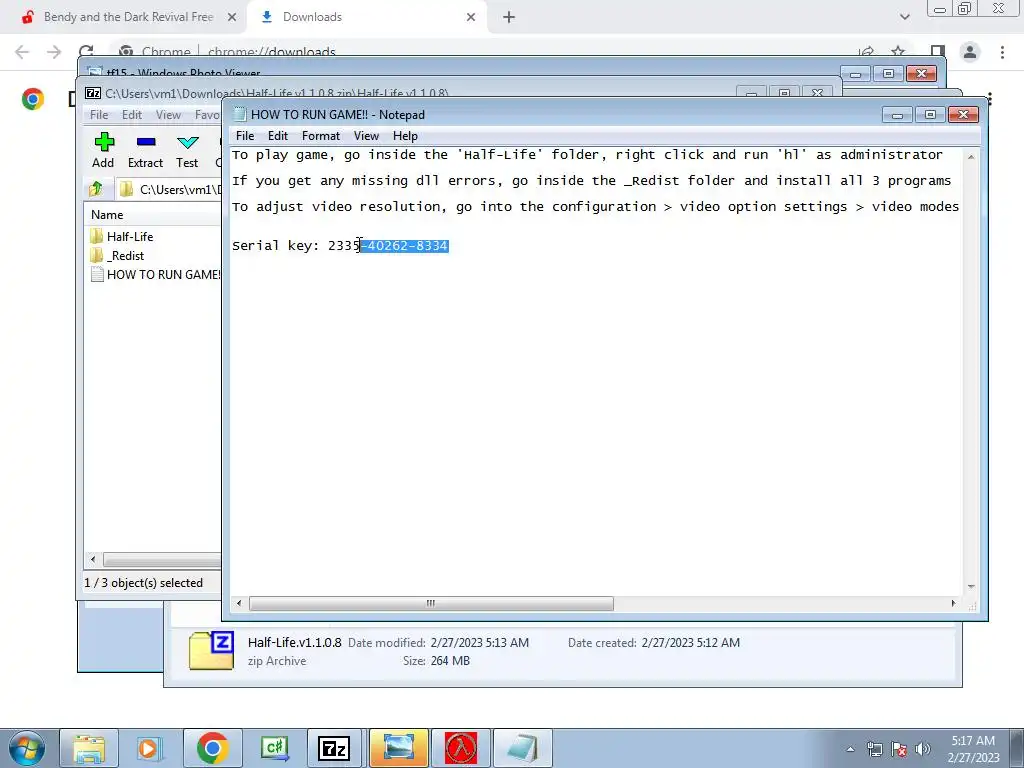Click Notepad vertical scroll up arrow
Viewport: 1024px width, 768px height.
click(x=970, y=157)
